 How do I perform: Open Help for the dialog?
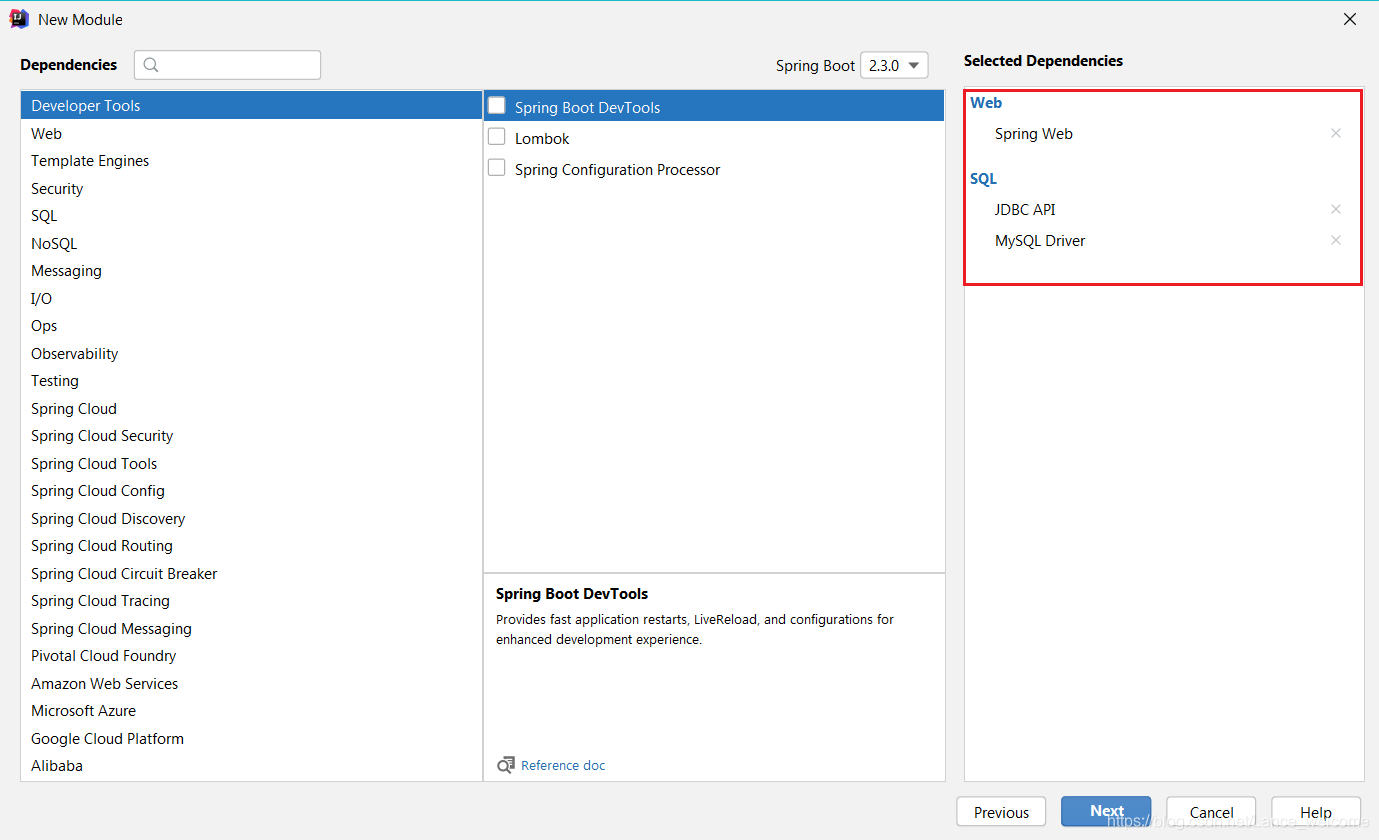click(x=1316, y=812)
